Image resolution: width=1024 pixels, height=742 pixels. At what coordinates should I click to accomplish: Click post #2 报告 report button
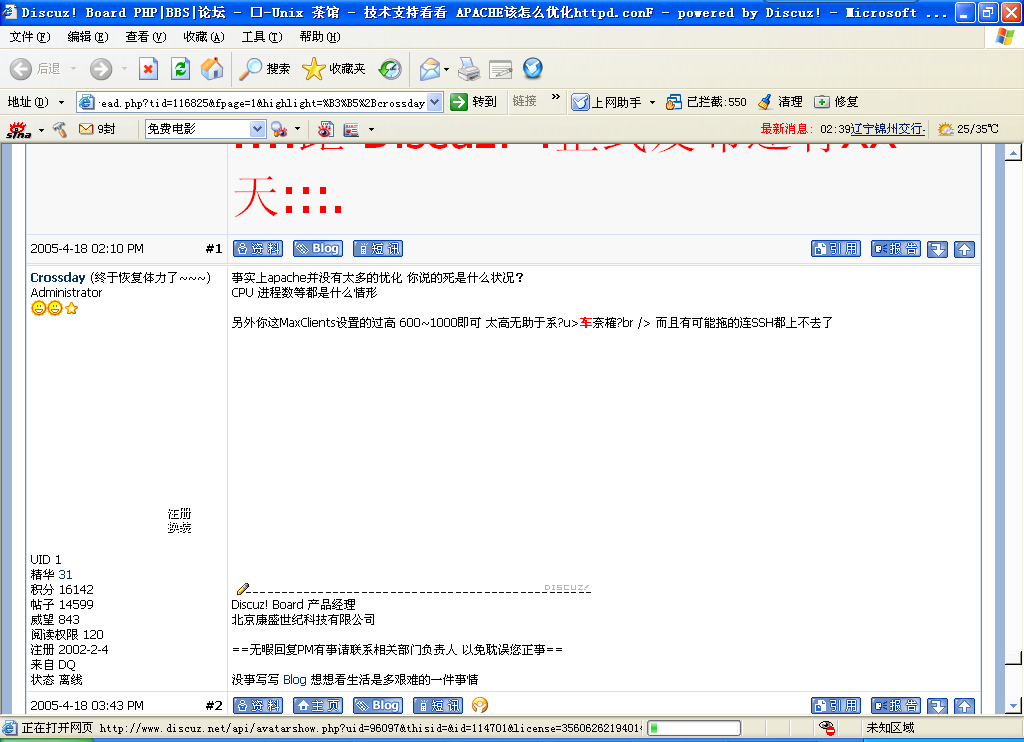click(896, 705)
